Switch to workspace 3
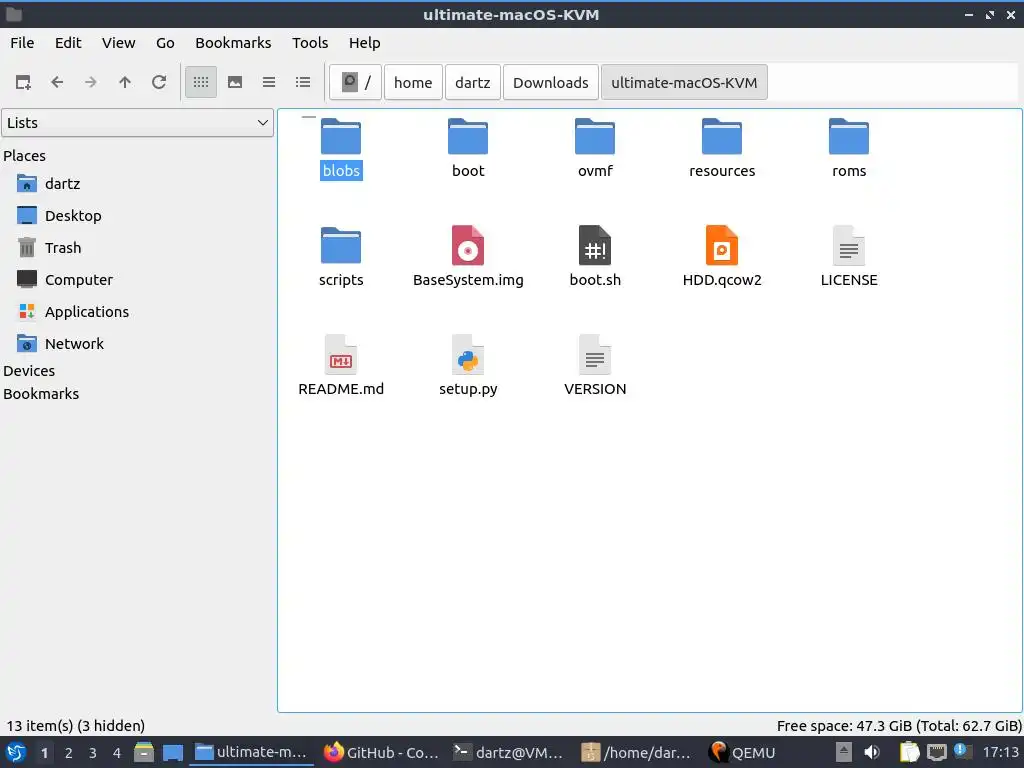 (x=93, y=753)
